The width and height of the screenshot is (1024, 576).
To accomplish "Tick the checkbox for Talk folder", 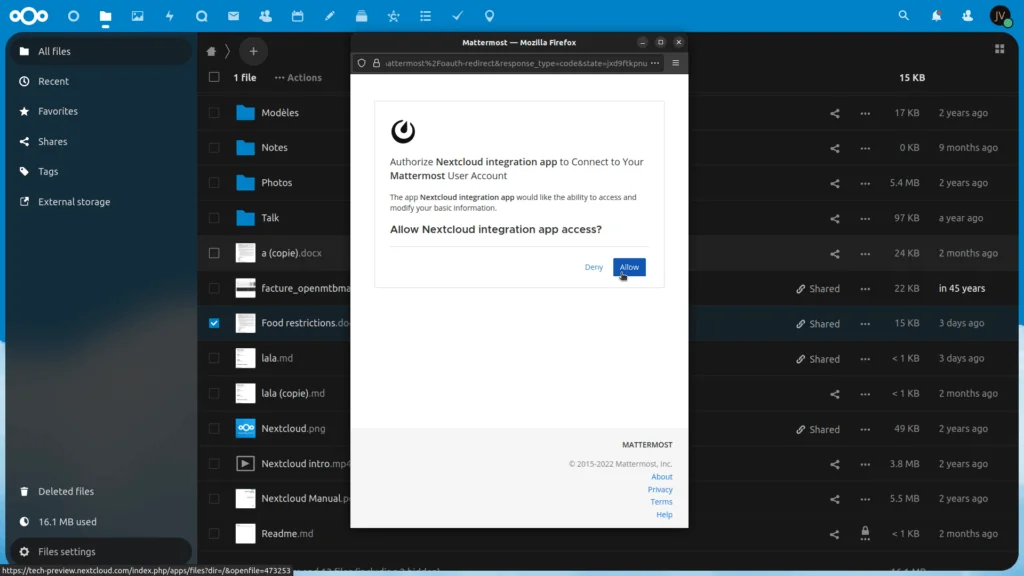I will pos(214,218).
